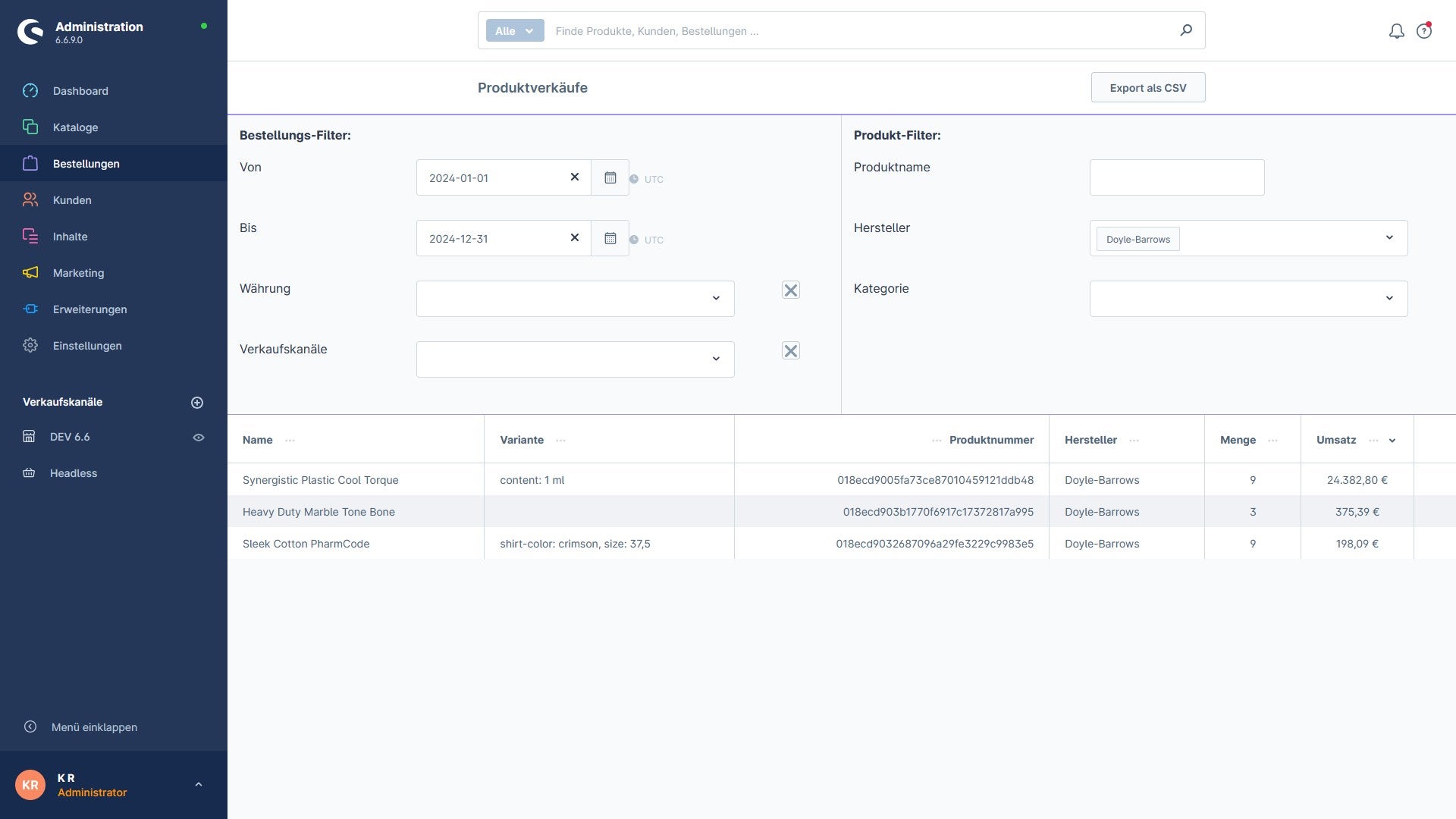The height and width of the screenshot is (819, 1456).
Task: Expand the Hersteller dropdown filter
Action: 1390,237
